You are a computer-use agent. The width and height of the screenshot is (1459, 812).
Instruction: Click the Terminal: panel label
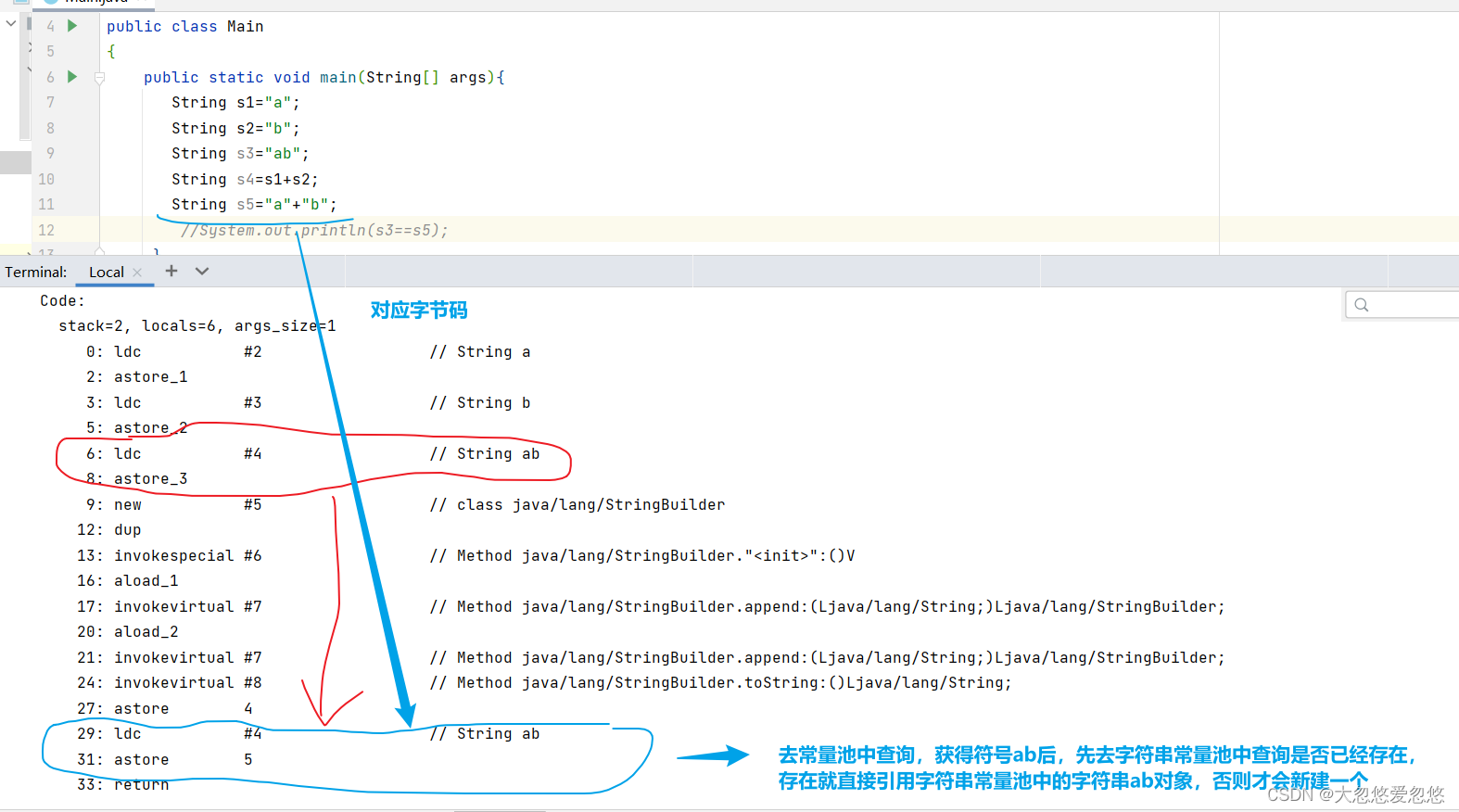36,272
